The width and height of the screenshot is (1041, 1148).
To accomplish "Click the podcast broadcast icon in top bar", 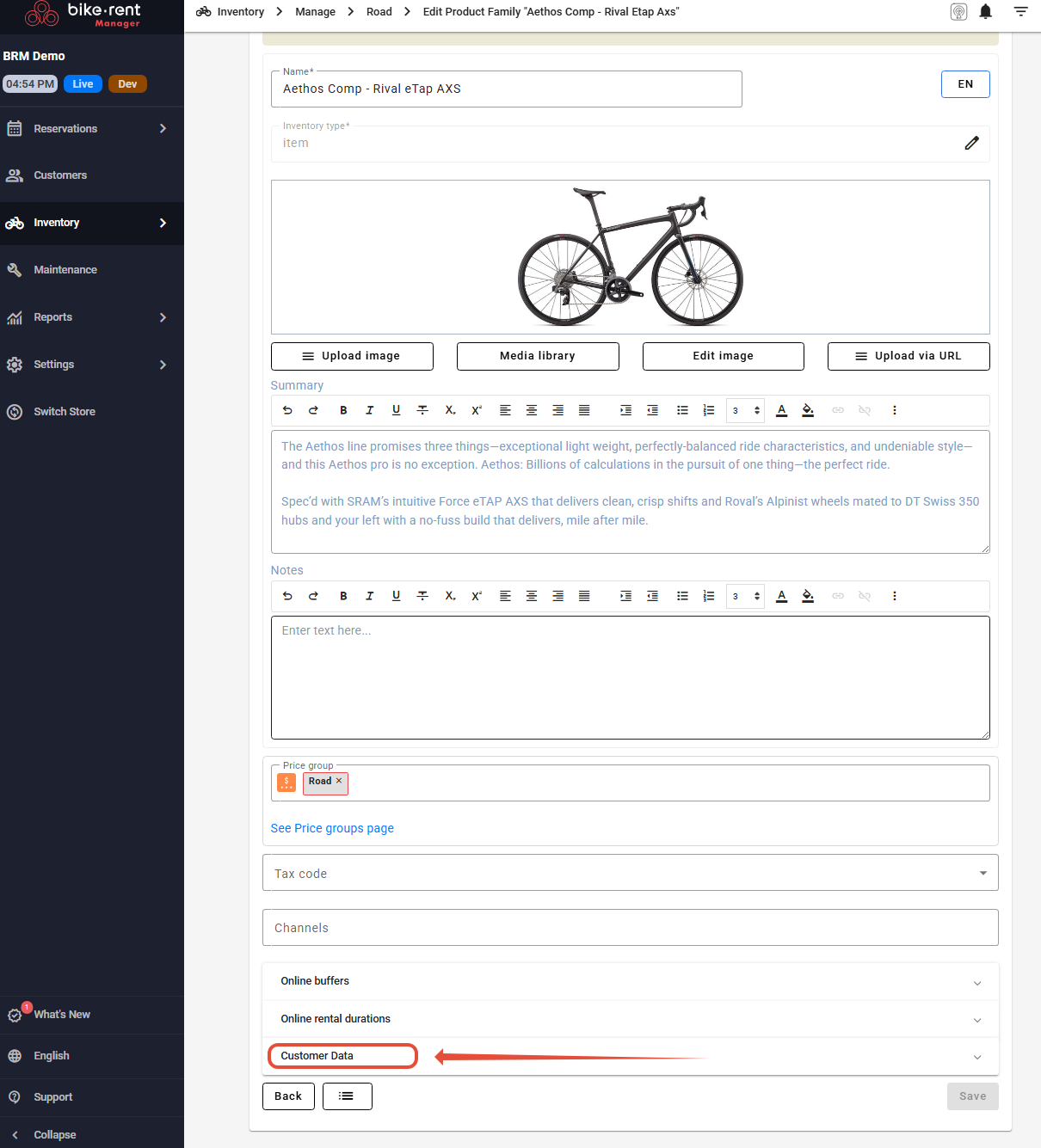I will pyautogui.click(x=958, y=11).
